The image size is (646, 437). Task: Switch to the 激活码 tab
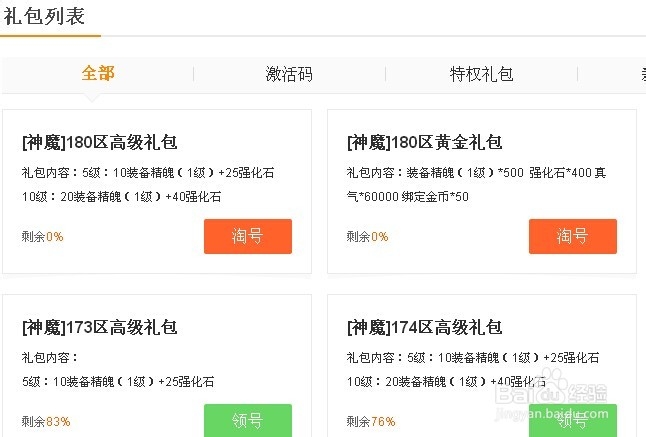[289, 74]
